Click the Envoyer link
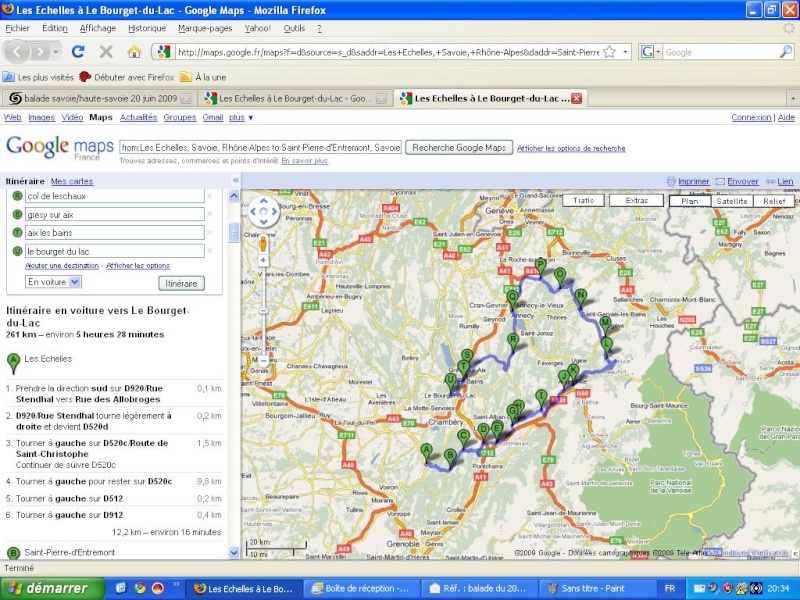 [742, 181]
